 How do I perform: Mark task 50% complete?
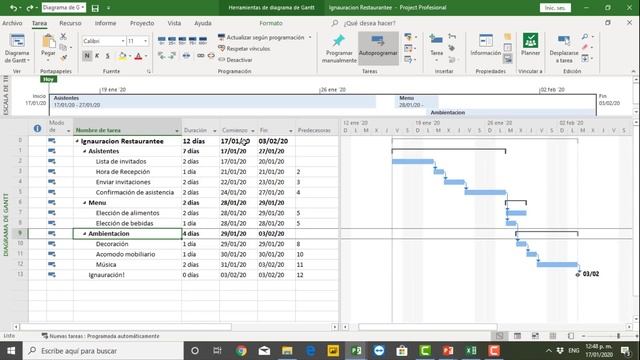click(x=182, y=40)
